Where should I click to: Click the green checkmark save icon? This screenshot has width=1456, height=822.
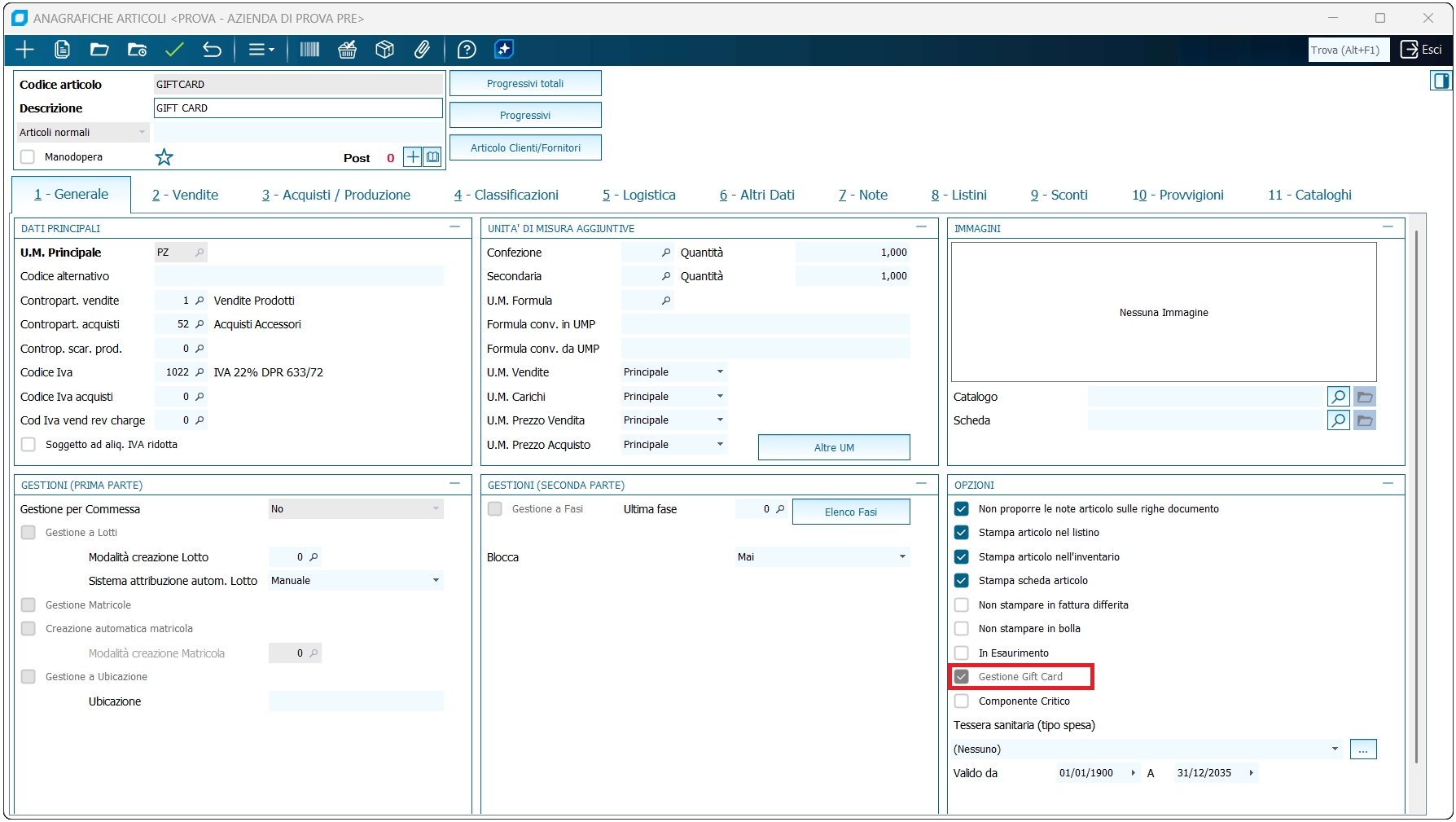(x=174, y=50)
